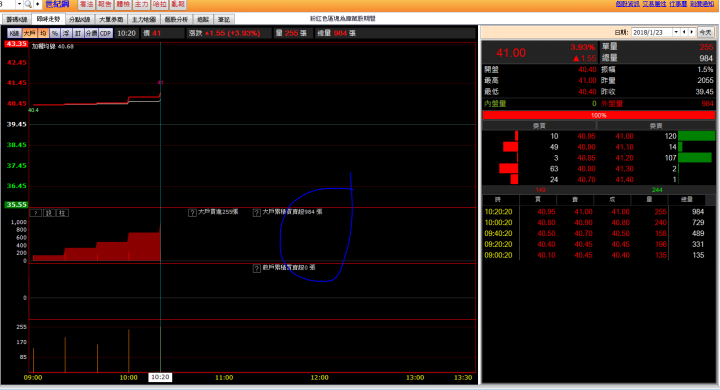Open the second link in the top-right row
720x390 pixels.
click(654, 4)
